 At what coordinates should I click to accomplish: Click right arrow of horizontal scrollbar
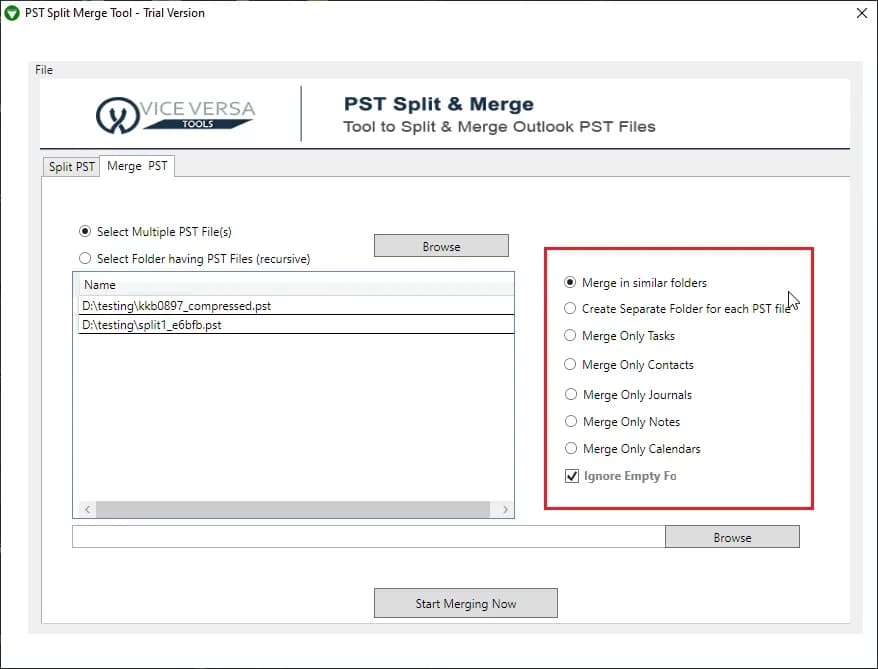click(x=505, y=509)
